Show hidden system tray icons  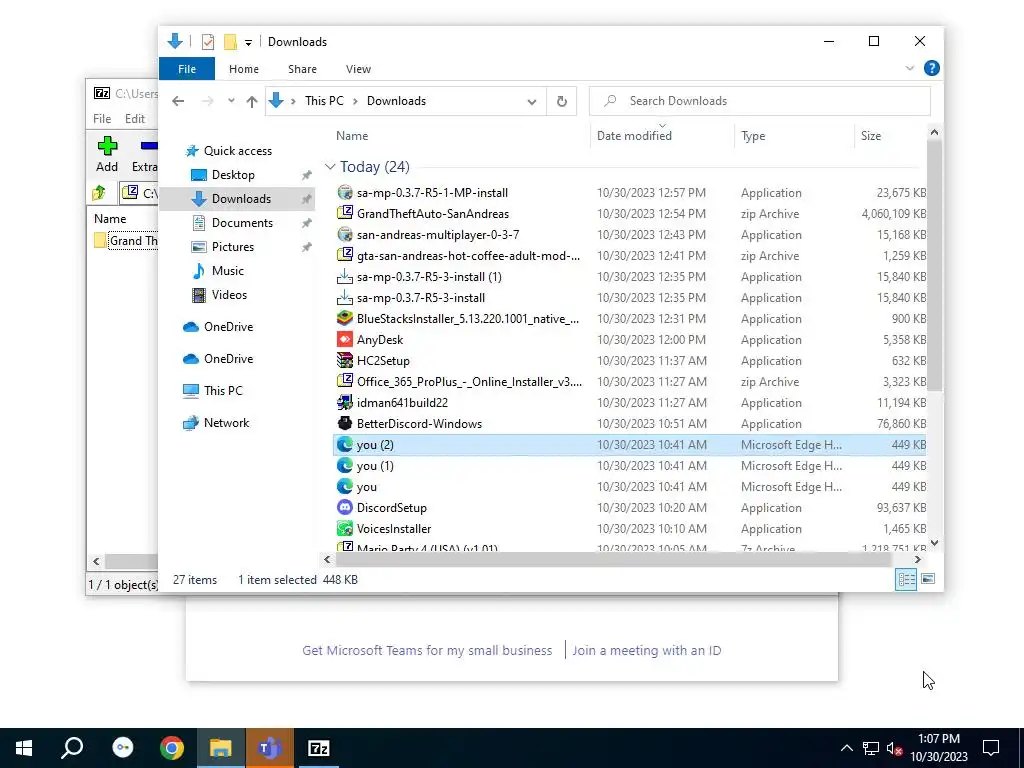tap(846, 748)
